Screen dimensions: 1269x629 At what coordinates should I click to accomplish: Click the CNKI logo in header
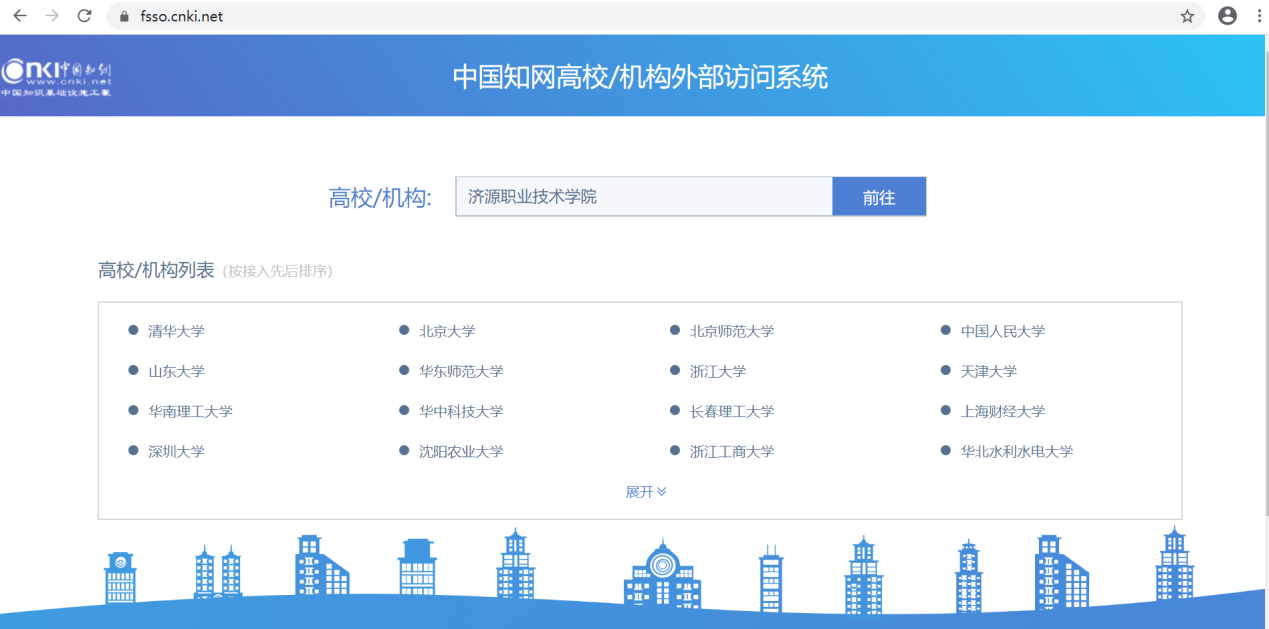click(57, 76)
